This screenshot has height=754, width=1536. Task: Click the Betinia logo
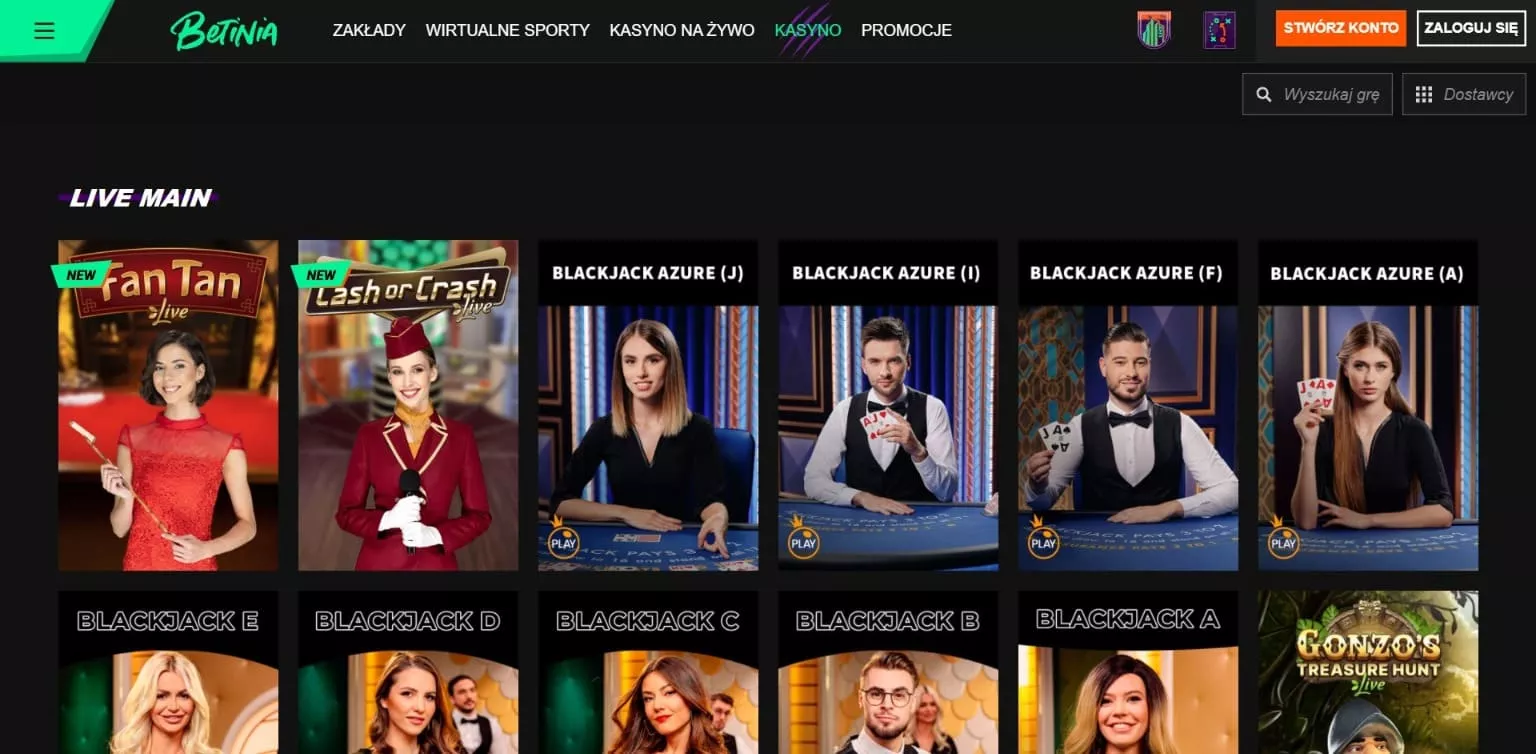[x=224, y=31]
